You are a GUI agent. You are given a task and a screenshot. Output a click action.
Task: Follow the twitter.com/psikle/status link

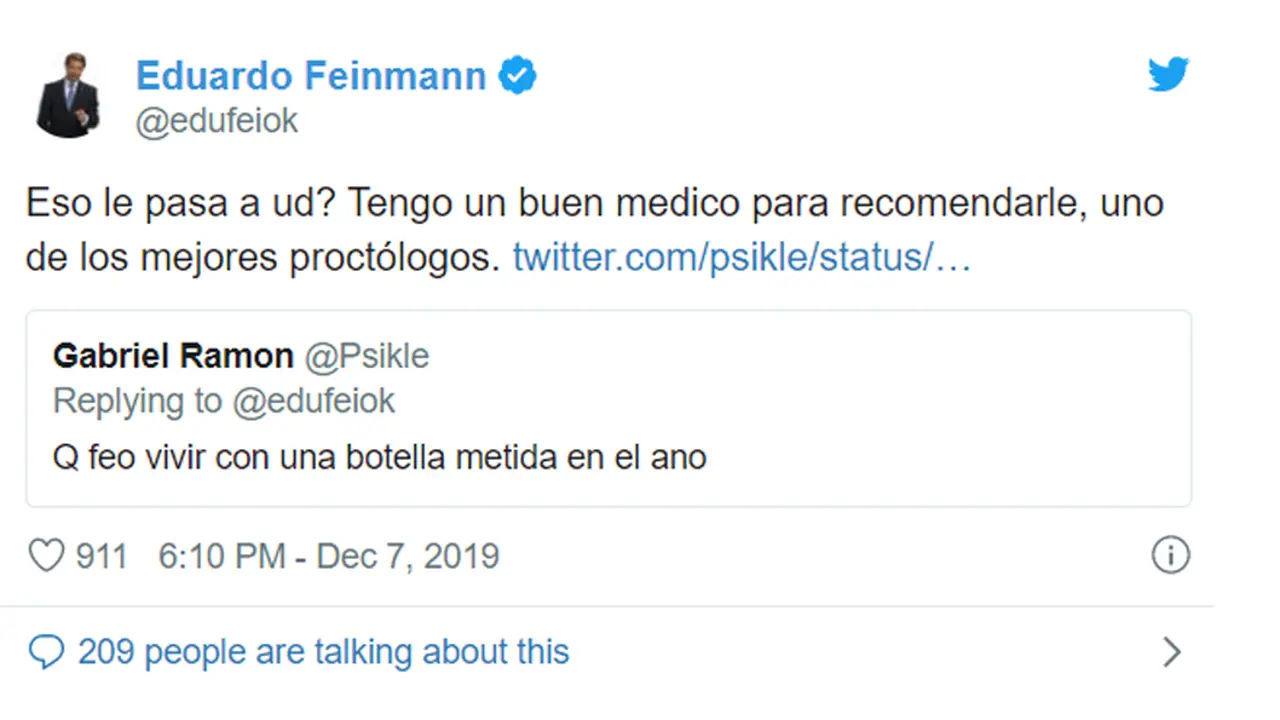coord(742,258)
